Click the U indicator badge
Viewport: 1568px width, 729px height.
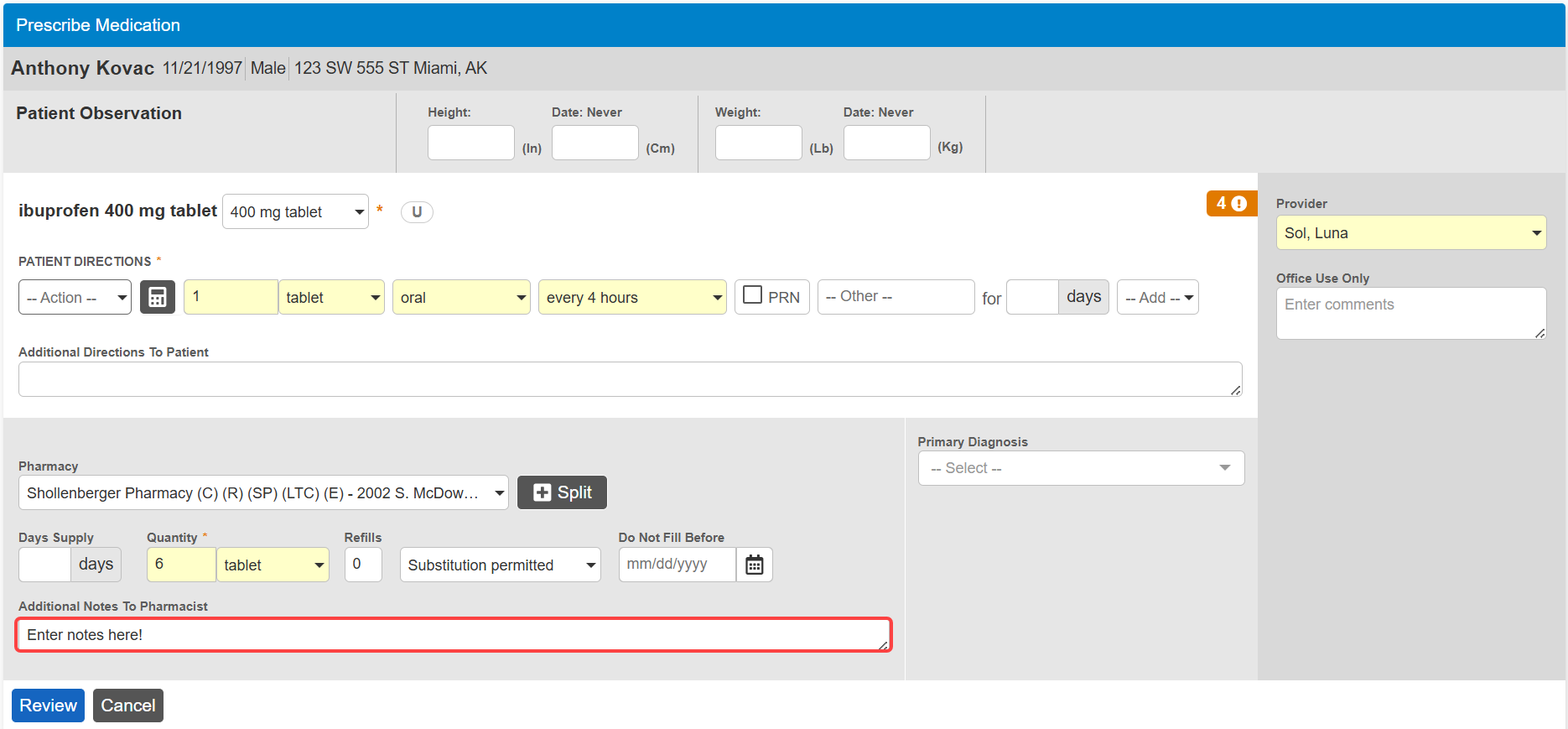pyautogui.click(x=417, y=212)
